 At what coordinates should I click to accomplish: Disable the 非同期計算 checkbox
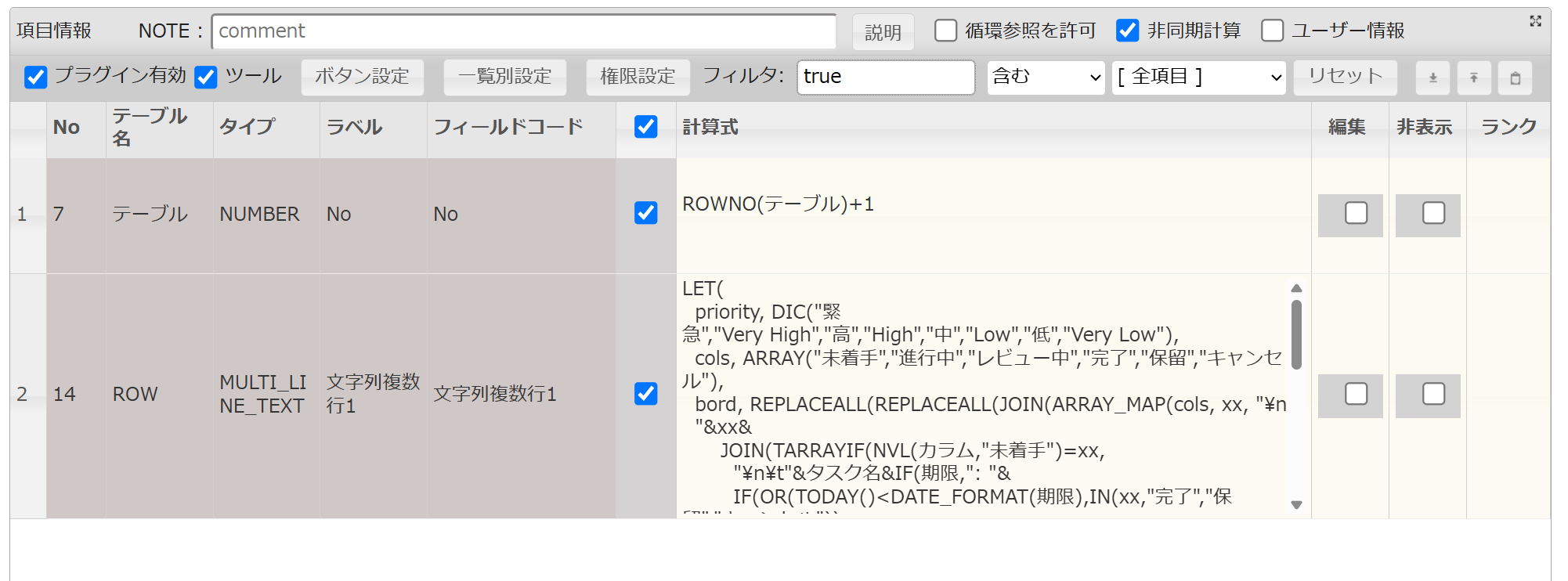tap(1128, 31)
